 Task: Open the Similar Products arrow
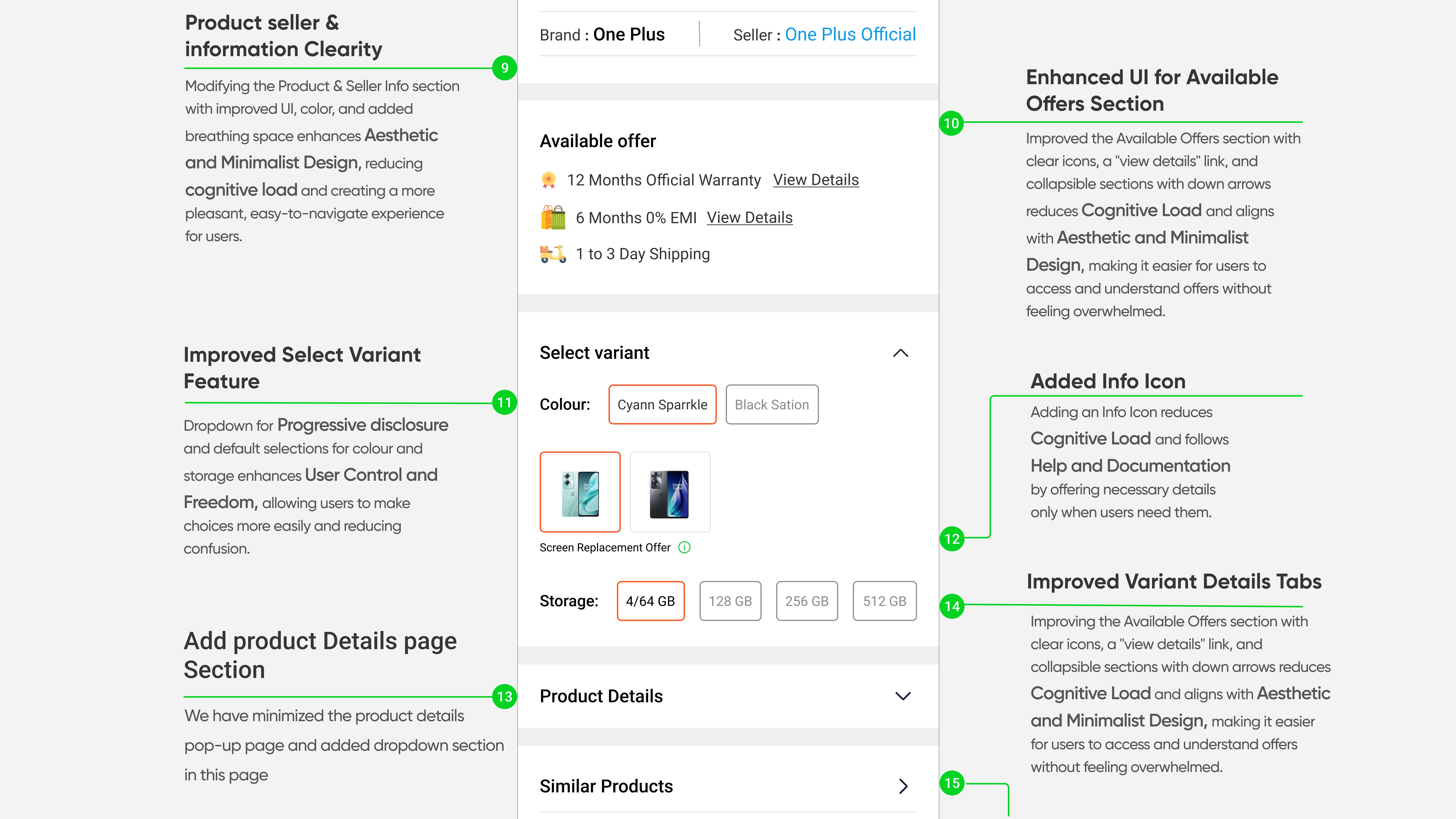pyautogui.click(x=903, y=786)
